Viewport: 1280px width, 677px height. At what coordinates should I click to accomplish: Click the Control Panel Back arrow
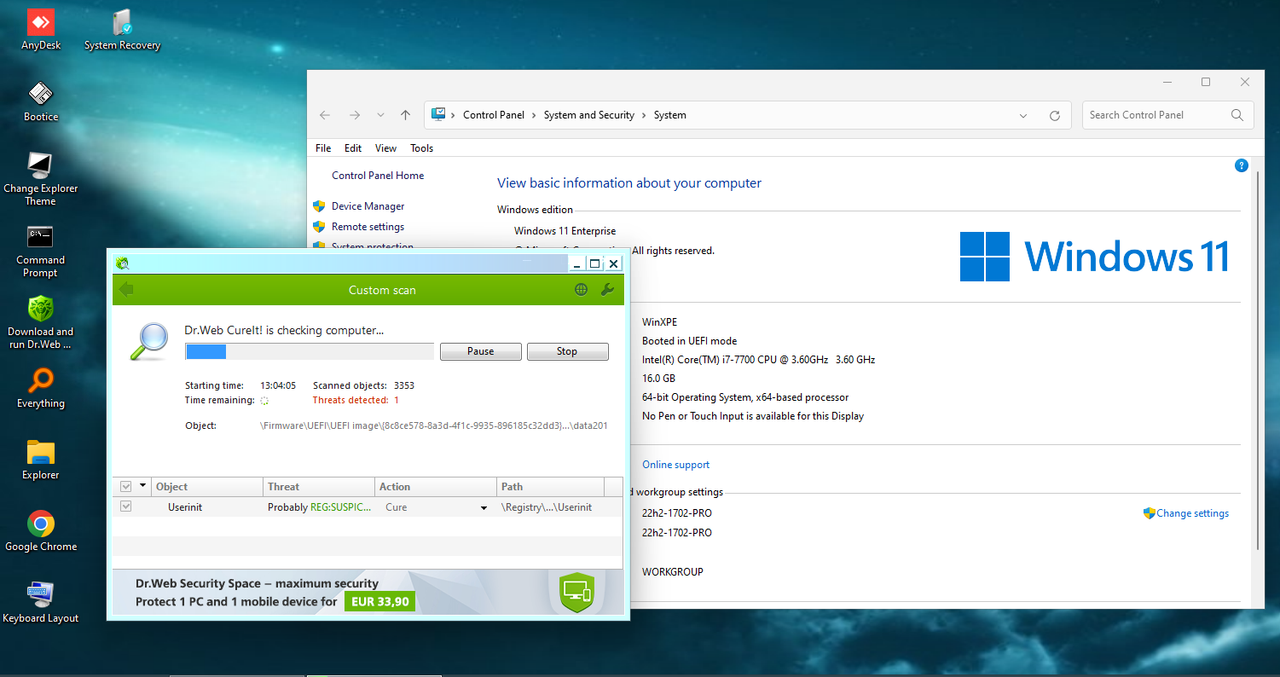(x=325, y=115)
